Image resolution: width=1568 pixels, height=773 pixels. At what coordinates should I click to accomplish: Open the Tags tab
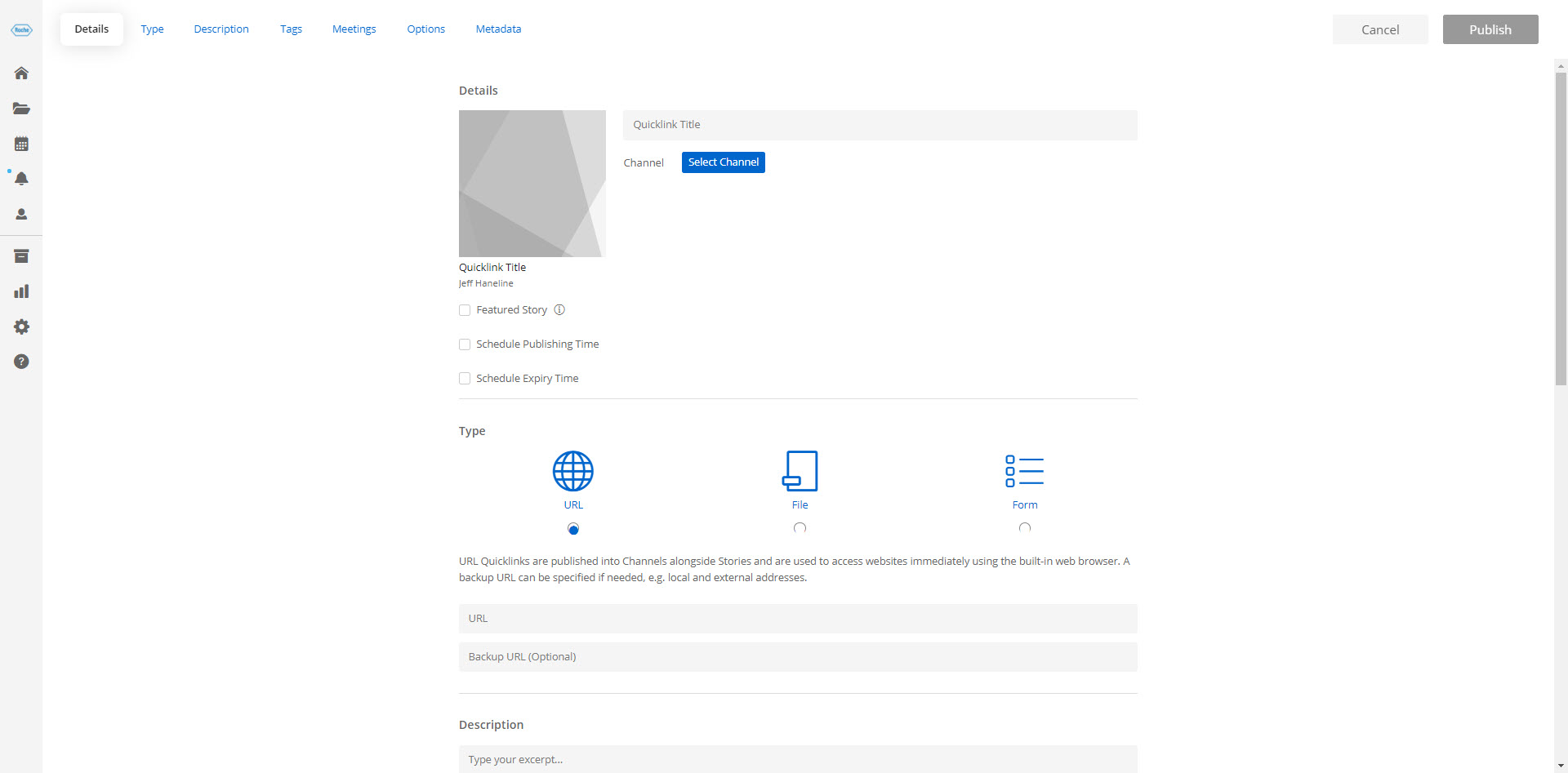pos(291,29)
